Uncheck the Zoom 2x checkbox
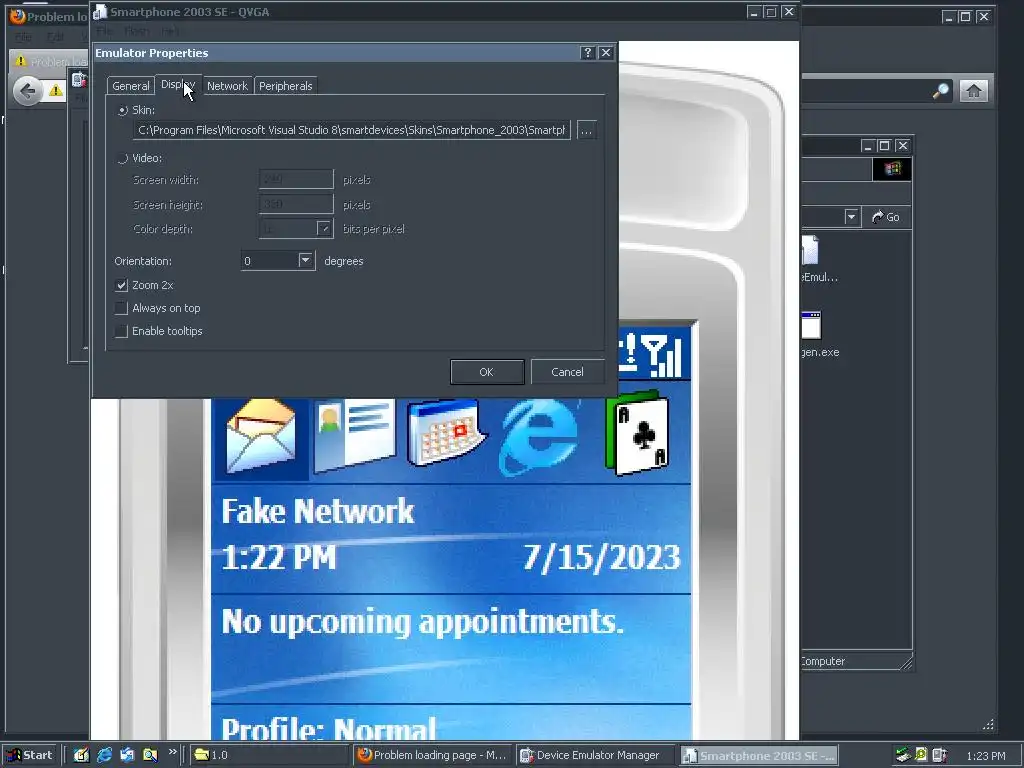Viewport: 1024px width, 768px height. coord(121,285)
